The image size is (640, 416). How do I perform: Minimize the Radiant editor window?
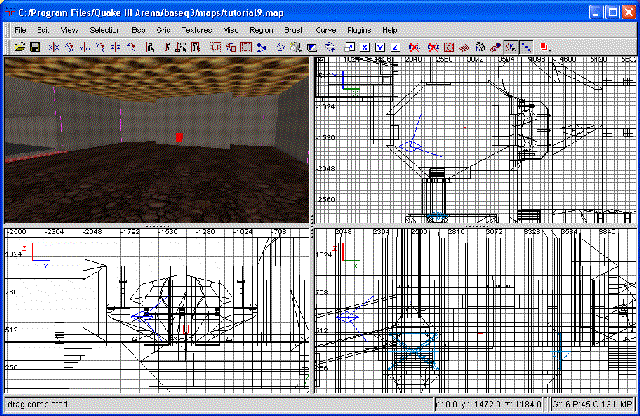click(x=596, y=13)
